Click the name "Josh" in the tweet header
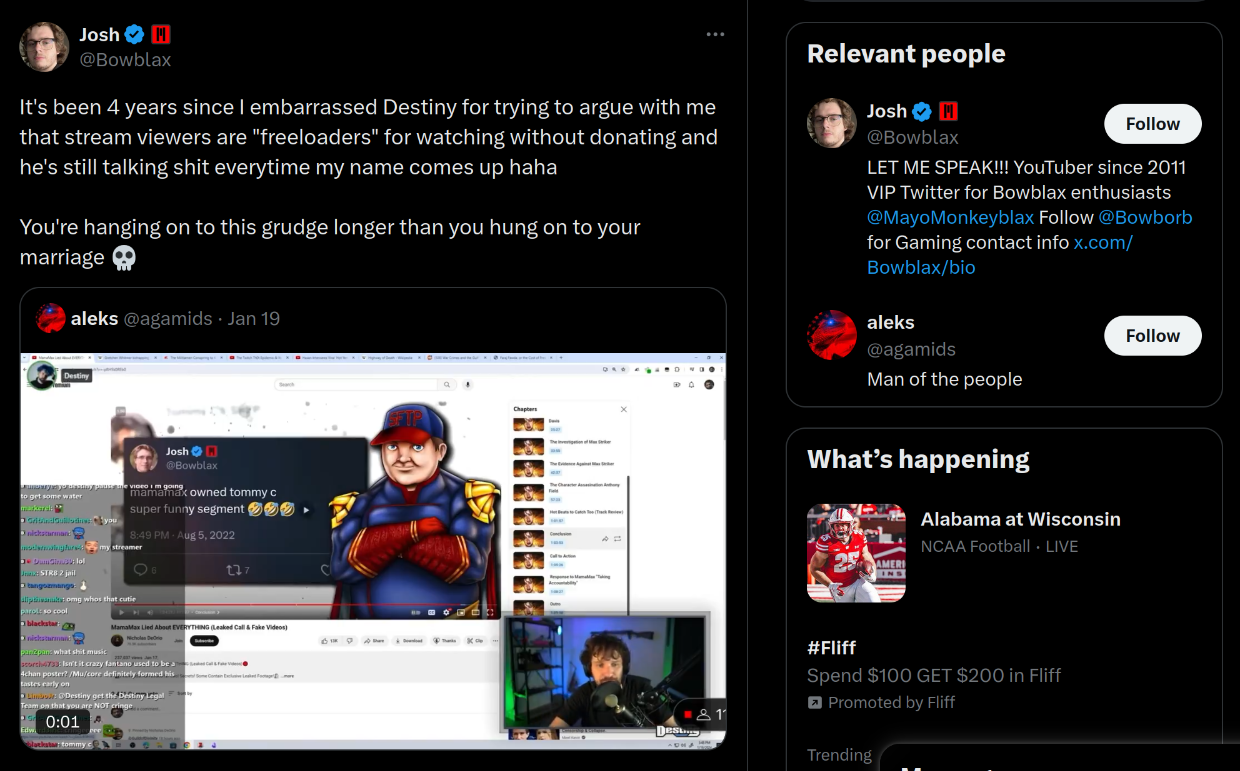This screenshot has width=1240, height=771. [99, 34]
